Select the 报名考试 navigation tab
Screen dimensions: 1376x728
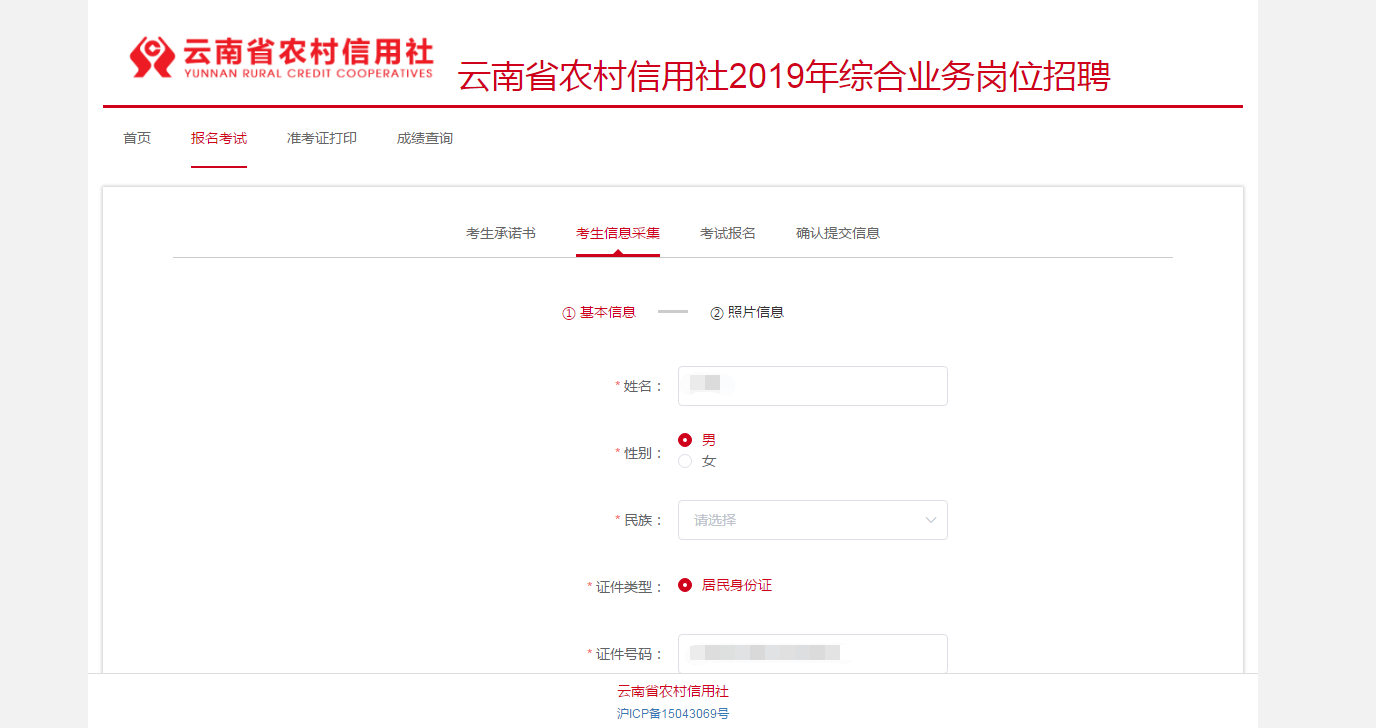click(x=219, y=139)
